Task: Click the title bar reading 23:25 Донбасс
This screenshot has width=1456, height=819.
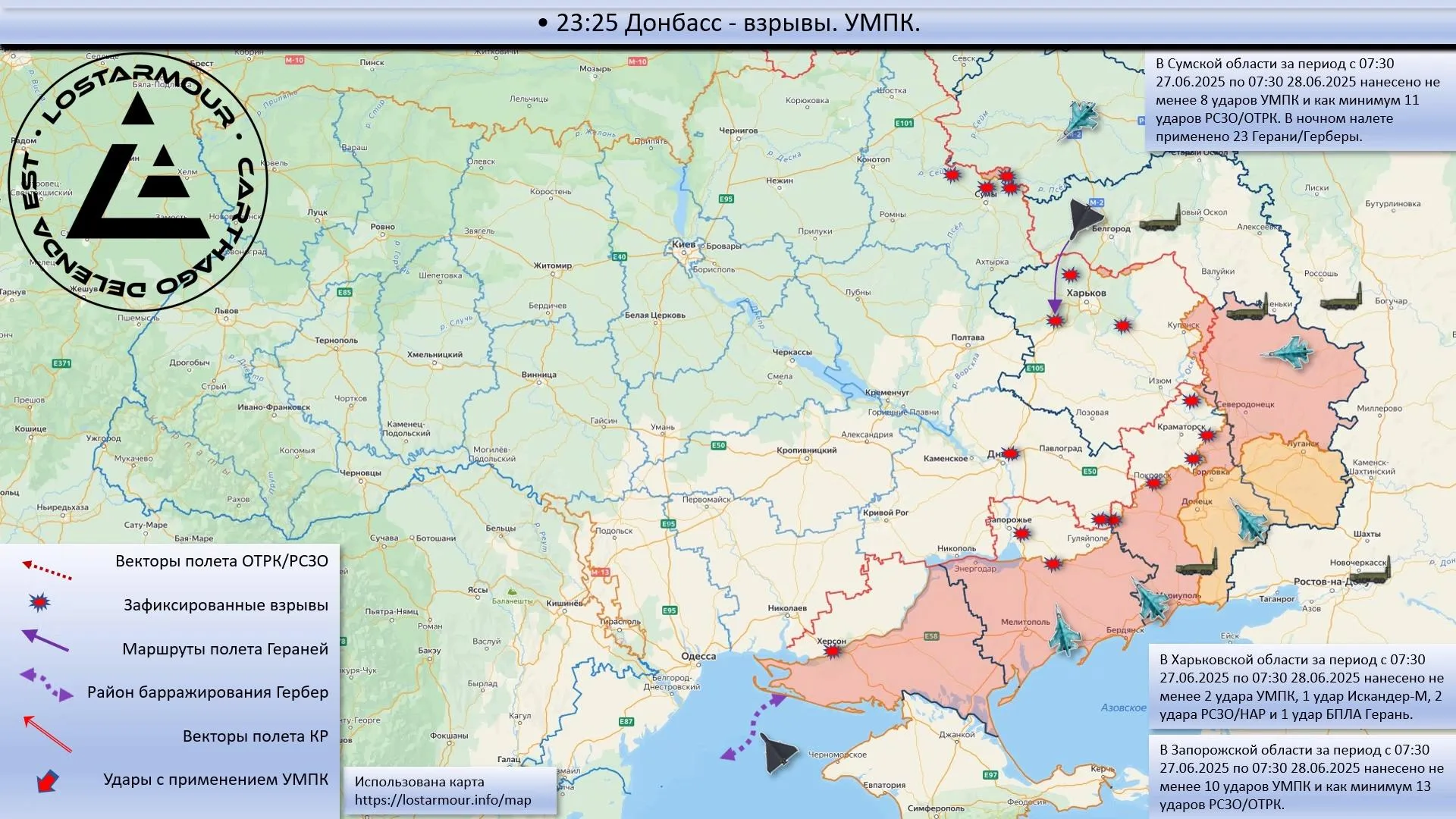Action: coord(728,24)
